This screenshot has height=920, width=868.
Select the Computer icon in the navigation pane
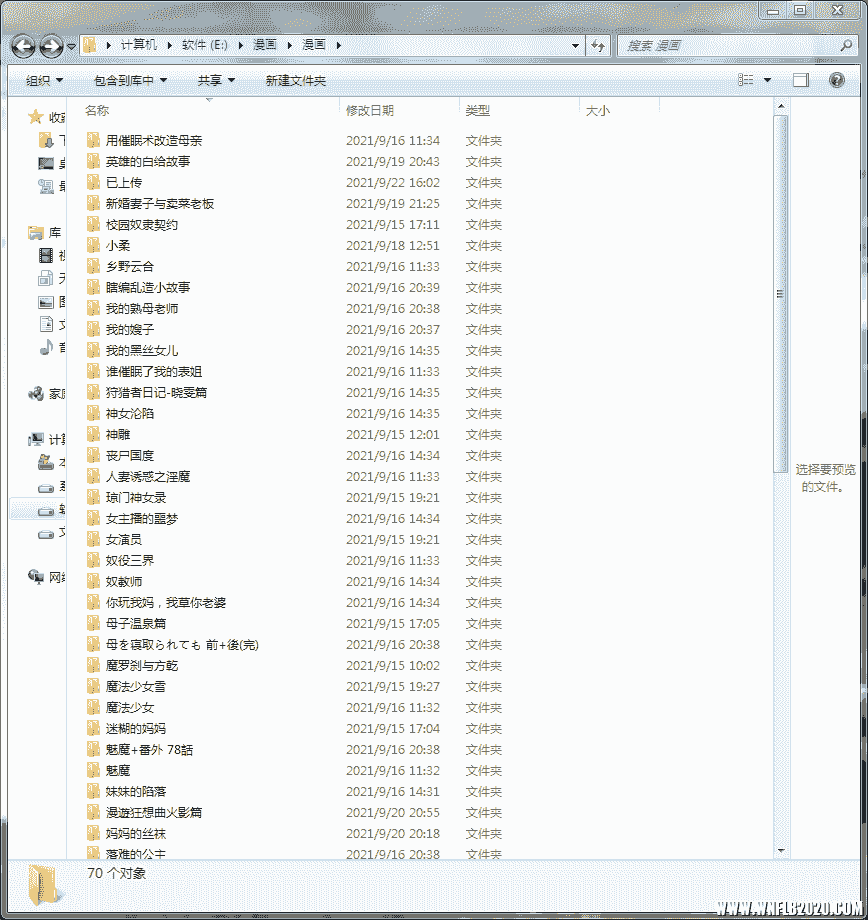(36, 439)
